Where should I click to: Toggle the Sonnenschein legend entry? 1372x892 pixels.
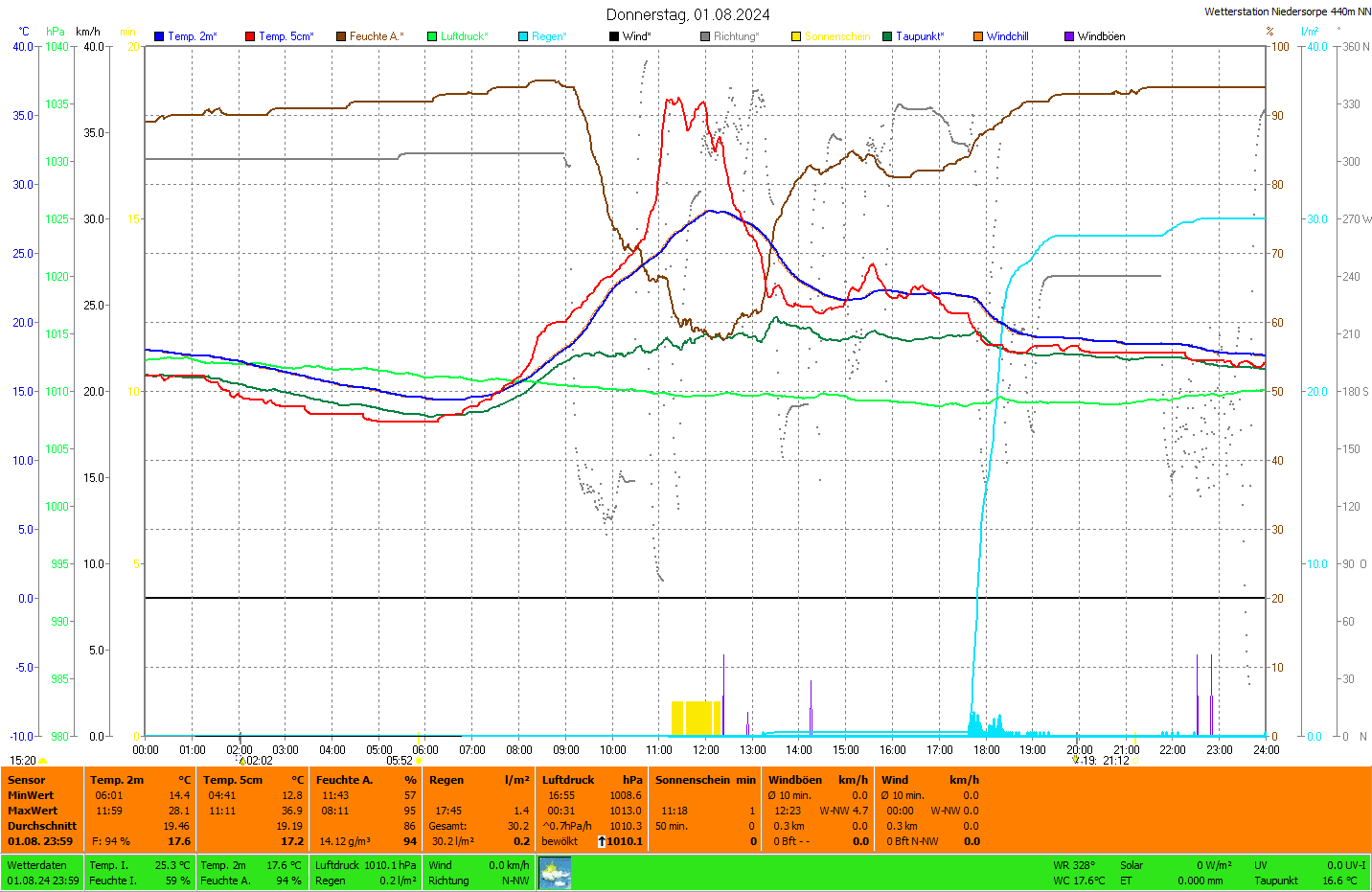point(836,36)
